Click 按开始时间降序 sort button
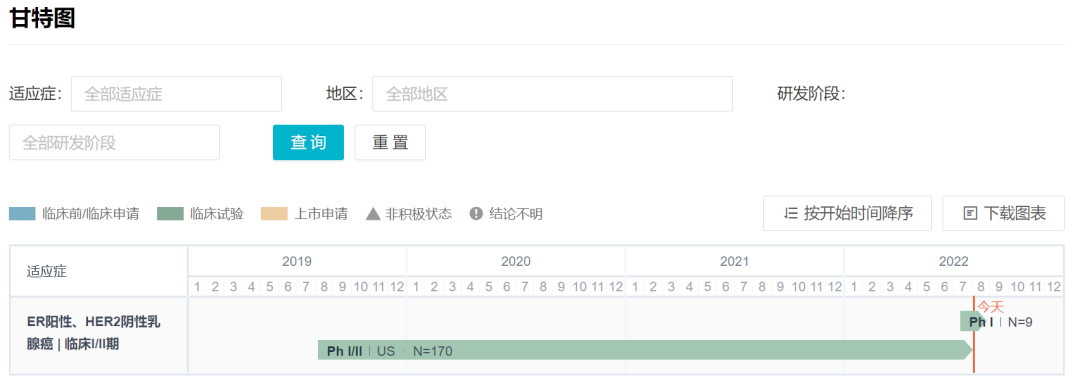The width and height of the screenshot is (1080, 390). point(847,214)
